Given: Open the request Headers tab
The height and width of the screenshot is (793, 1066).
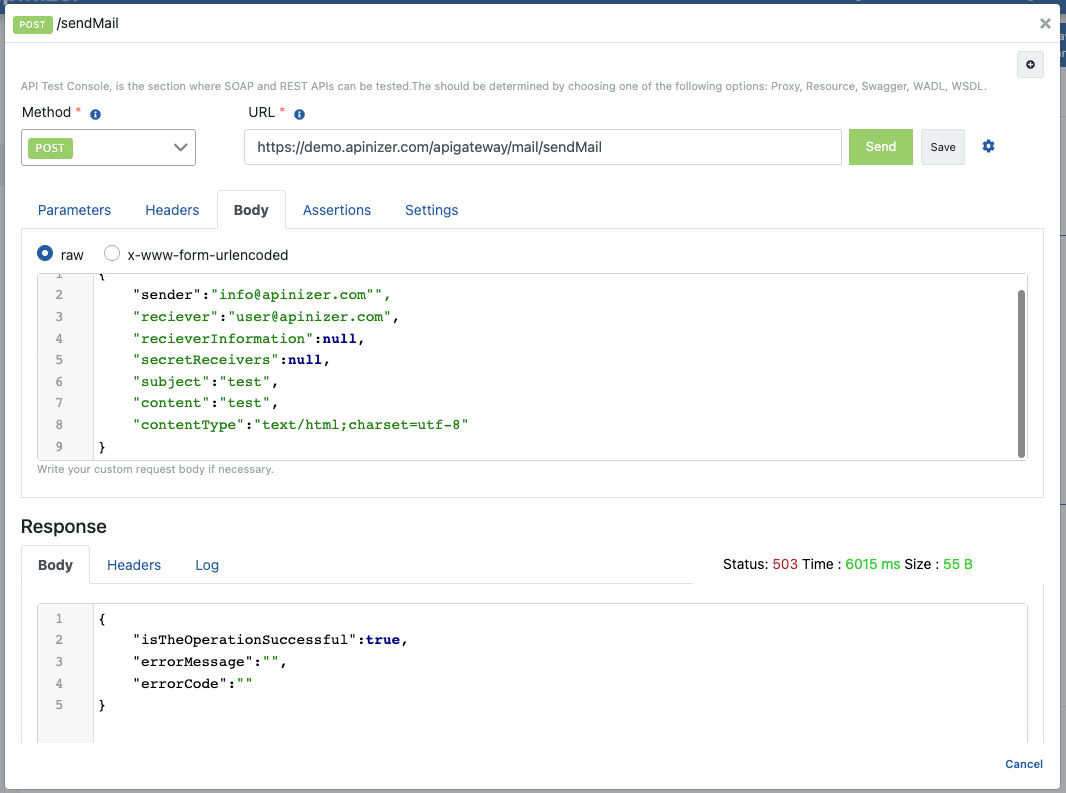Looking at the screenshot, I should [x=172, y=210].
